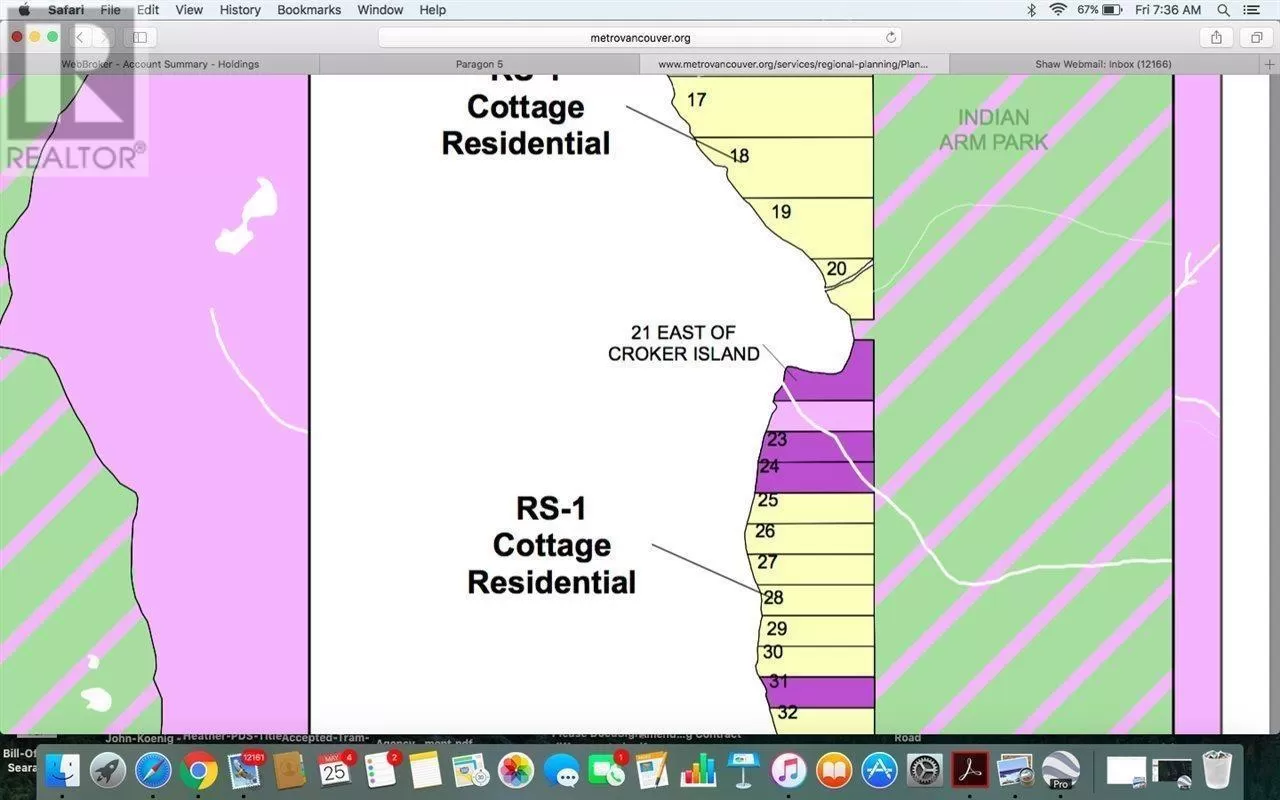Open the Bookmarks menu
Screen dimensions: 1280x800
[309, 10]
